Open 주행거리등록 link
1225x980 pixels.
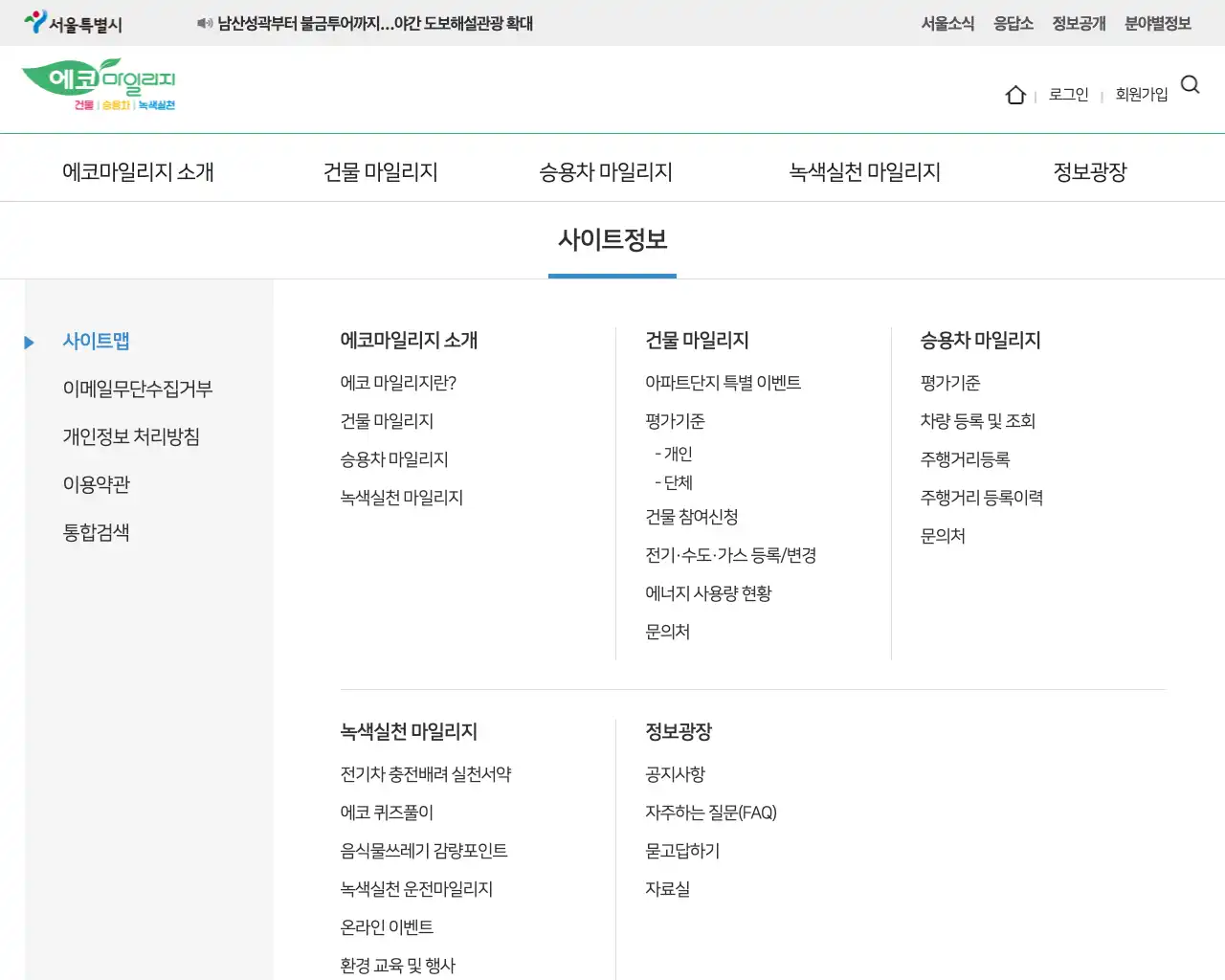965,459
